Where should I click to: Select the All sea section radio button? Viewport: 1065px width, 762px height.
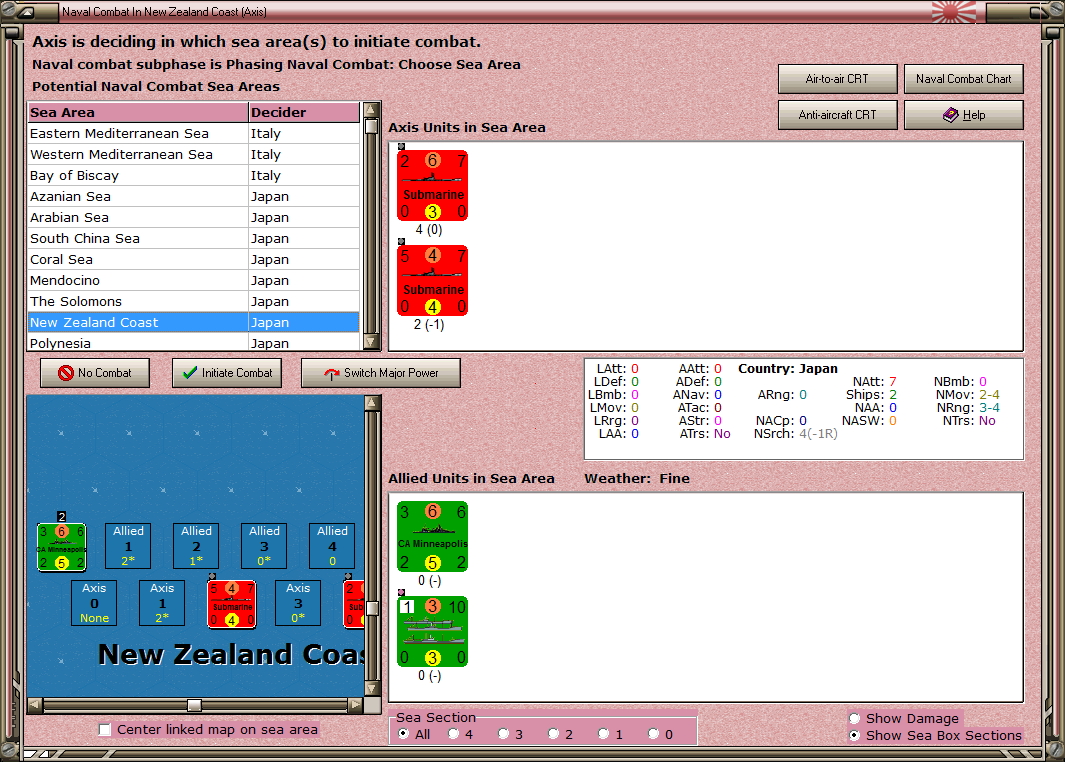tap(403, 734)
